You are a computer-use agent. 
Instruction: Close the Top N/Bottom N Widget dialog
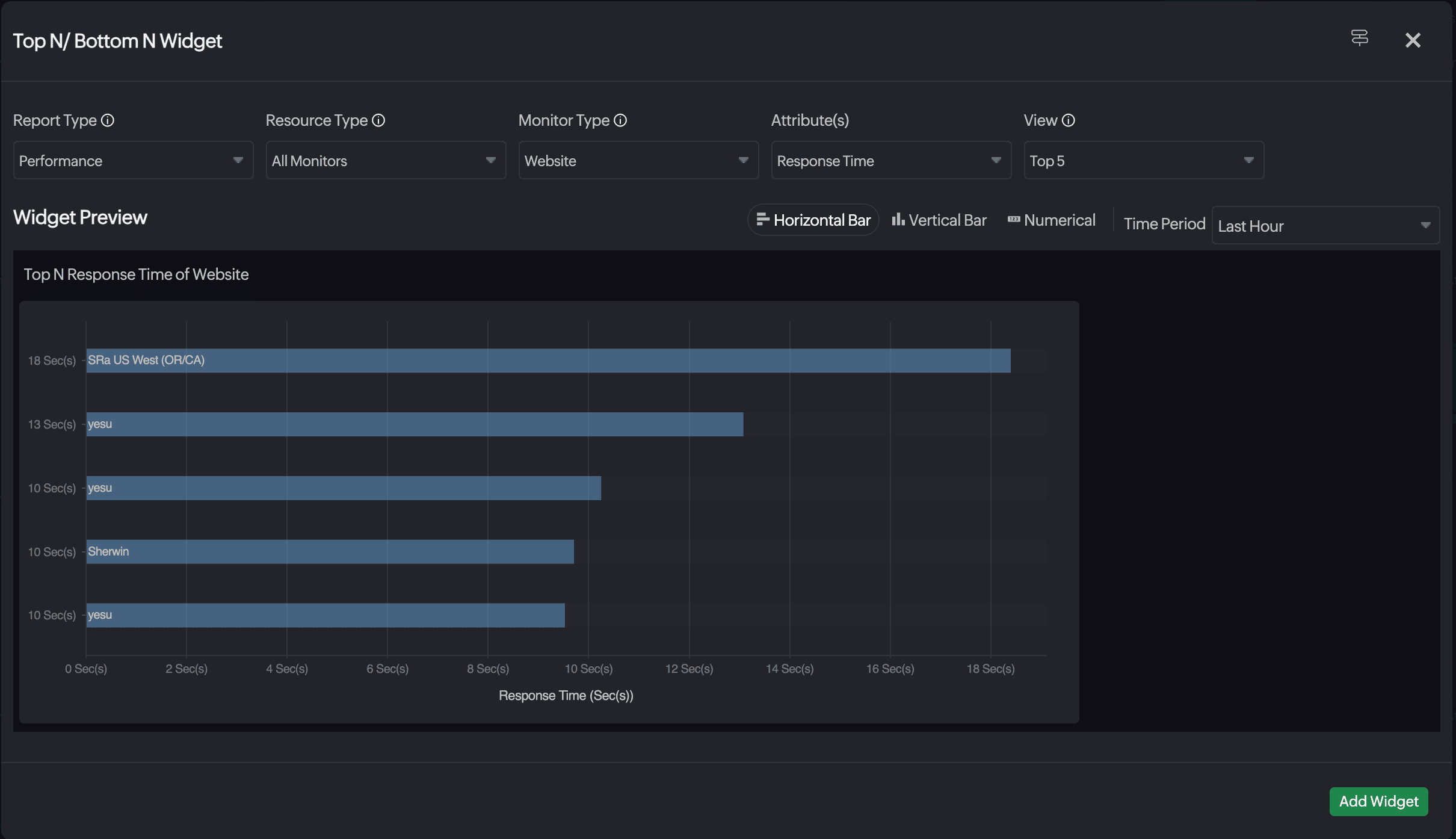tap(1413, 40)
